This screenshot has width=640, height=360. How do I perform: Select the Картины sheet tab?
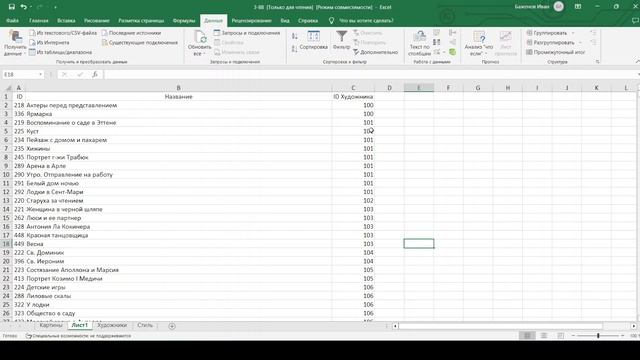pos(51,325)
